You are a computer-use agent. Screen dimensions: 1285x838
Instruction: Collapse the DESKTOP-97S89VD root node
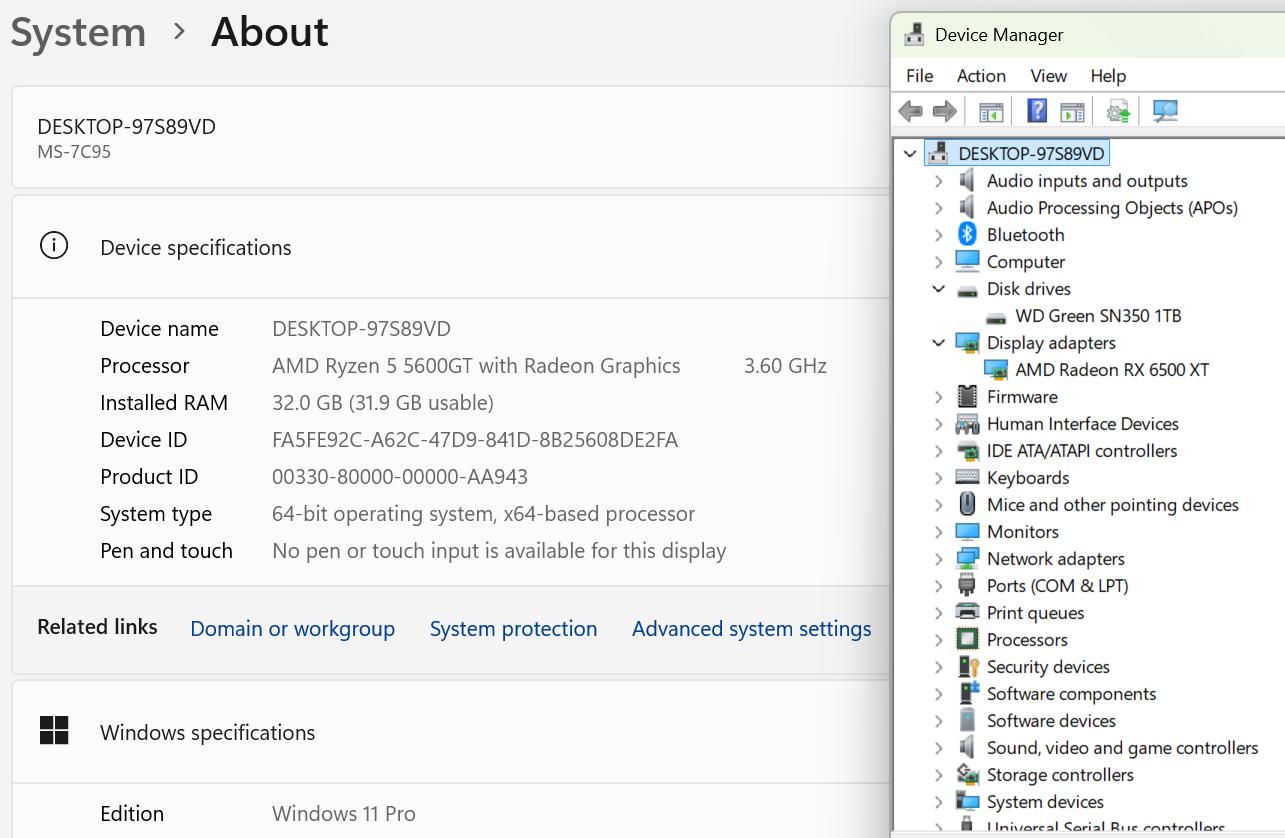910,154
